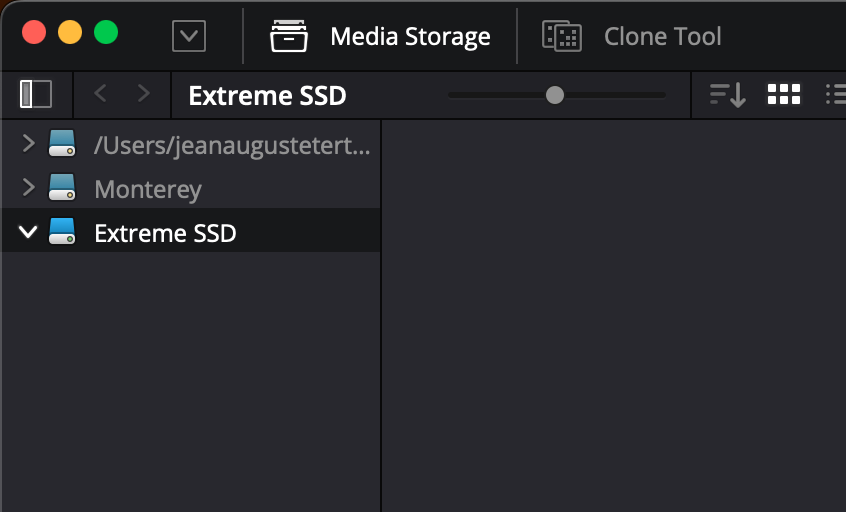Switch to thumbnail grid view

click(x=784, y=95)
